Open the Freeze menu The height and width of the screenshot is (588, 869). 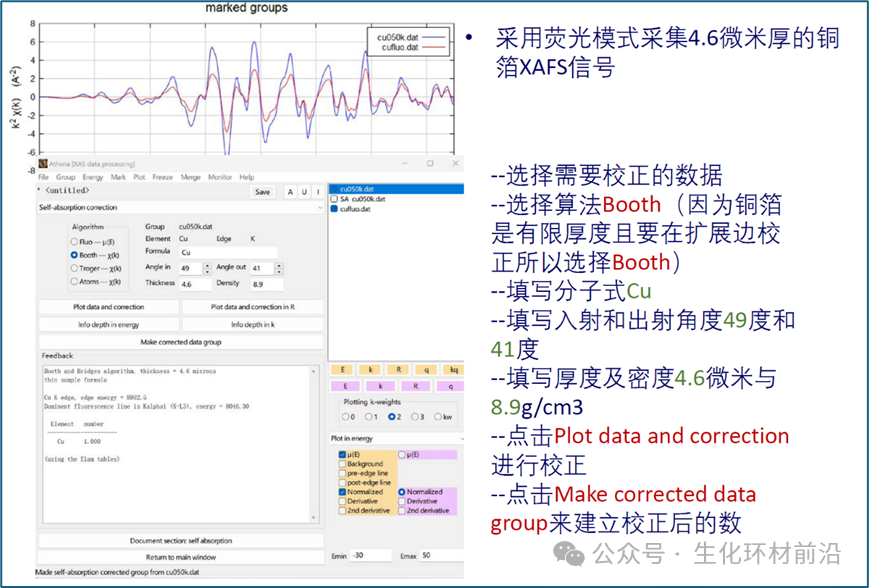[162, 177]
